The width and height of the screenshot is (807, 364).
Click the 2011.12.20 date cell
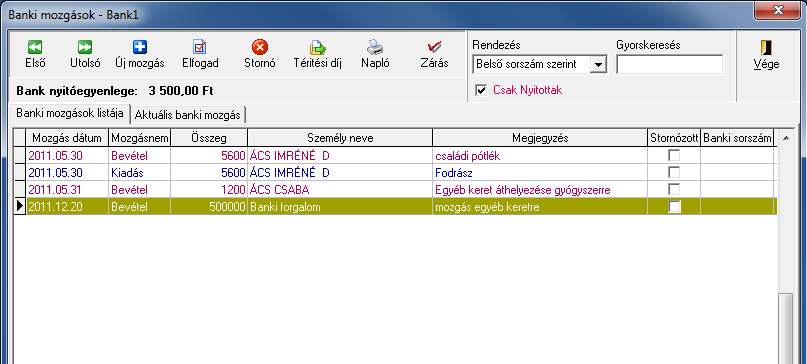pyautogui.click(x=67, y=206)
